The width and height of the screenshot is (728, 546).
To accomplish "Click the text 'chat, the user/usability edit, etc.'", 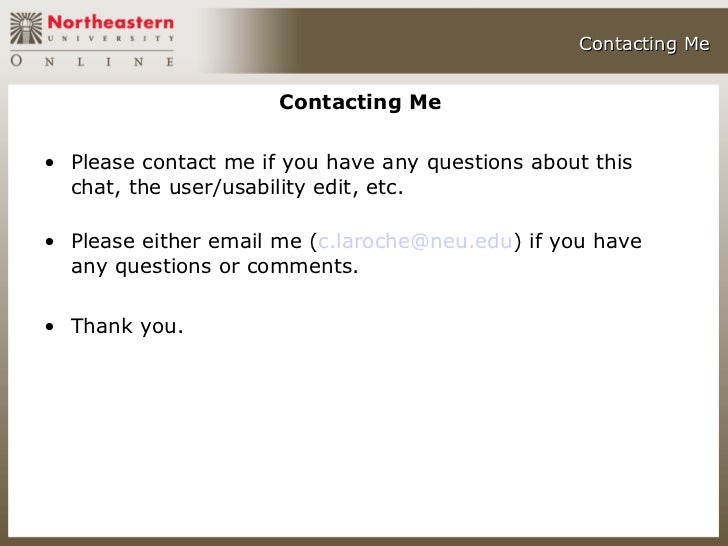I will pos(237,188).
